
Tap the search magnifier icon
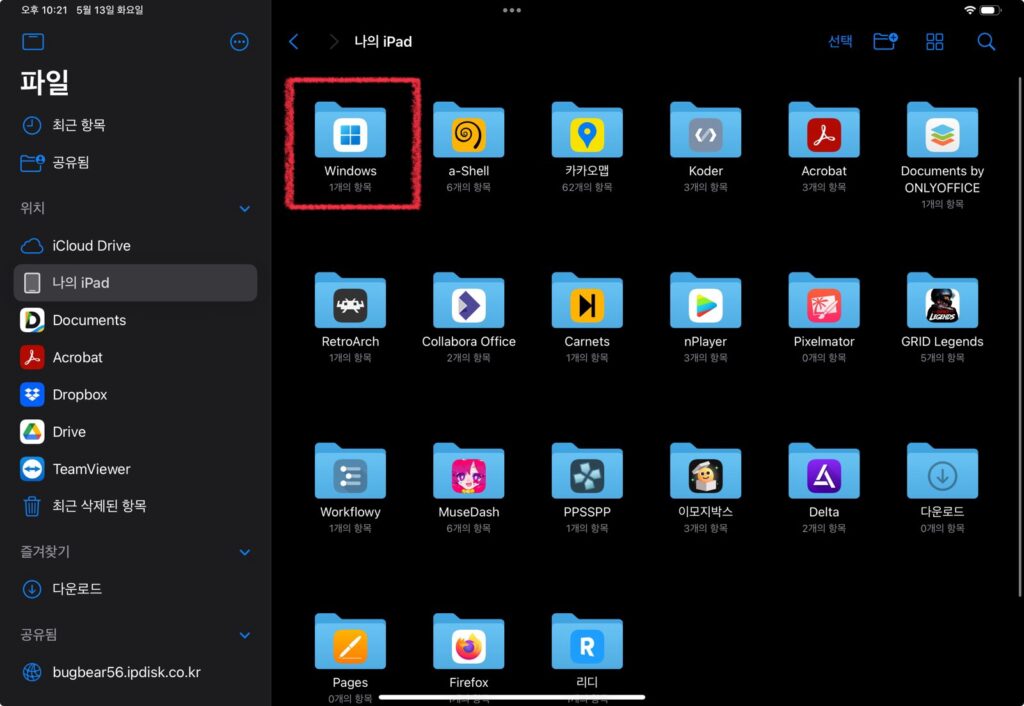click(x=985, y=42)
